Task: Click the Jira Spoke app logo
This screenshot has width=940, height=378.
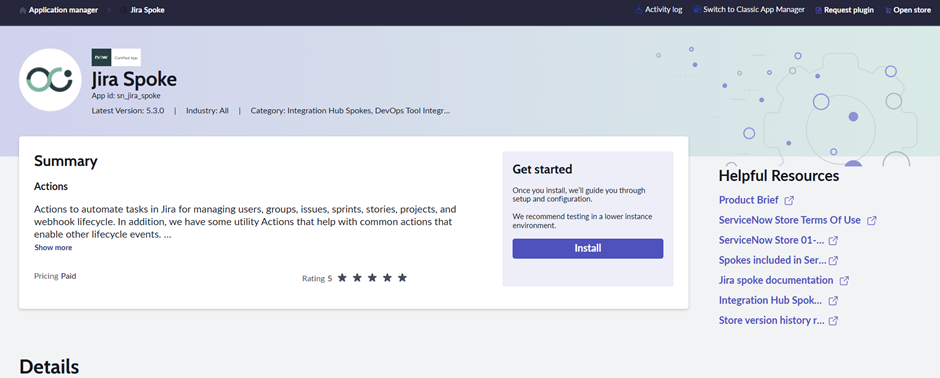Action: 50,80
